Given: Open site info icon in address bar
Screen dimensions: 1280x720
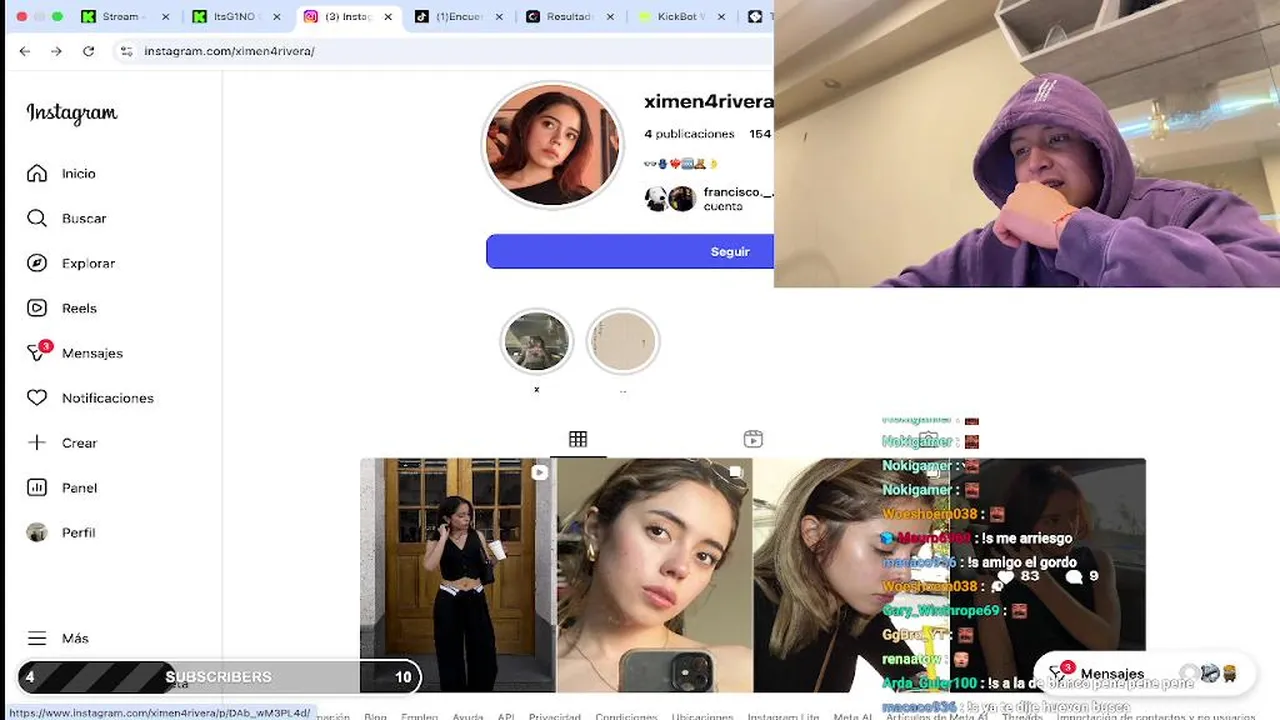Looking at the screenshot, I should point(126,51).
